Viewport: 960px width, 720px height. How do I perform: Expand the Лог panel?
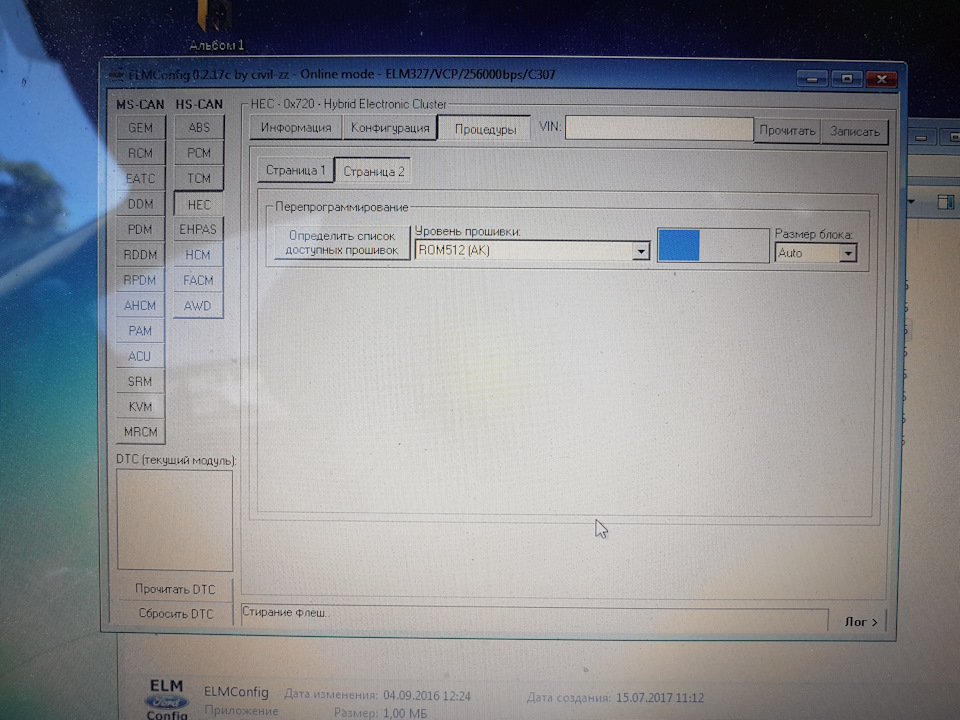point(861,621)
